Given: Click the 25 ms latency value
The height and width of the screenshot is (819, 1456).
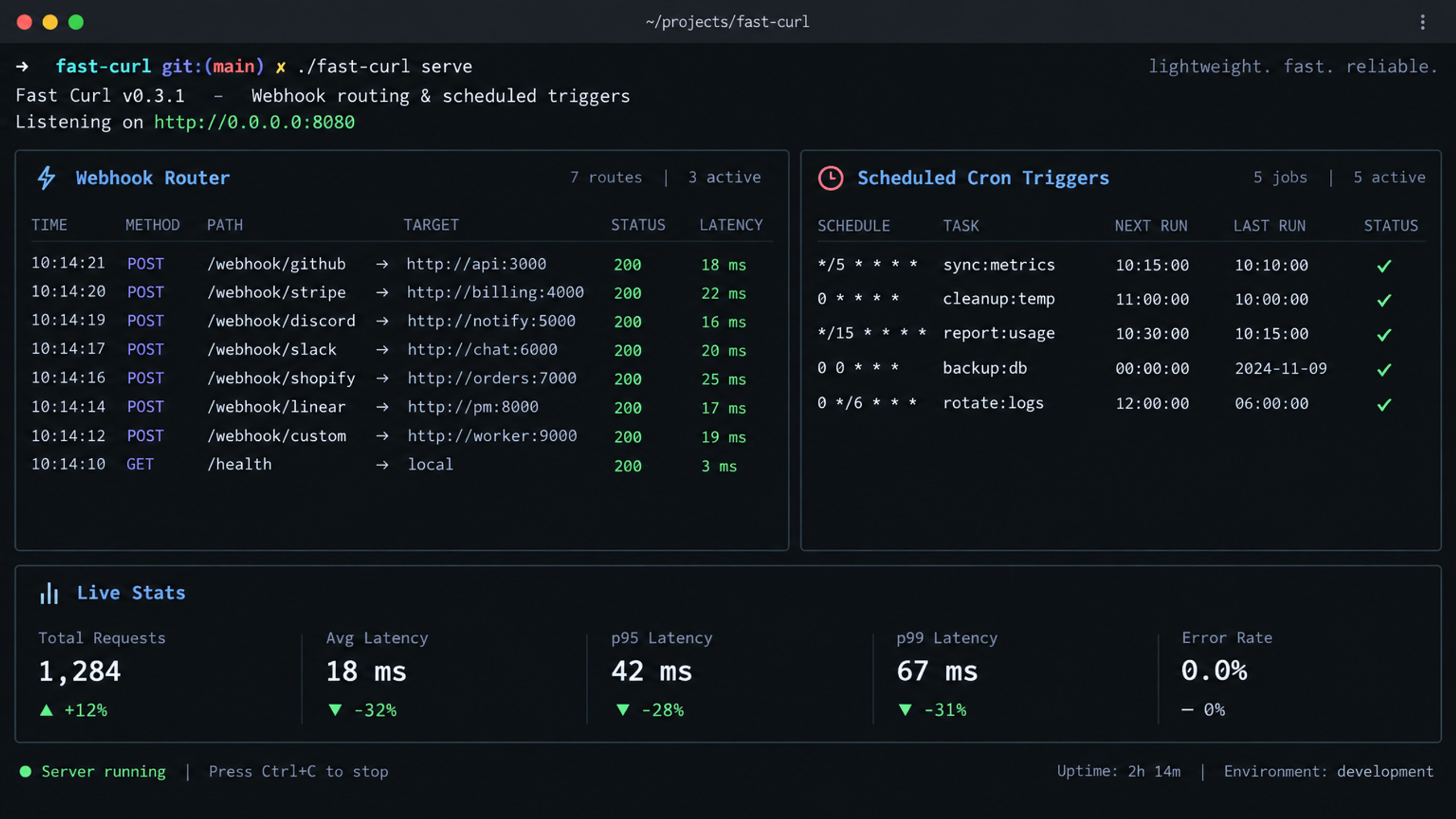Looking at the screenshot, I should click(723, 379).
